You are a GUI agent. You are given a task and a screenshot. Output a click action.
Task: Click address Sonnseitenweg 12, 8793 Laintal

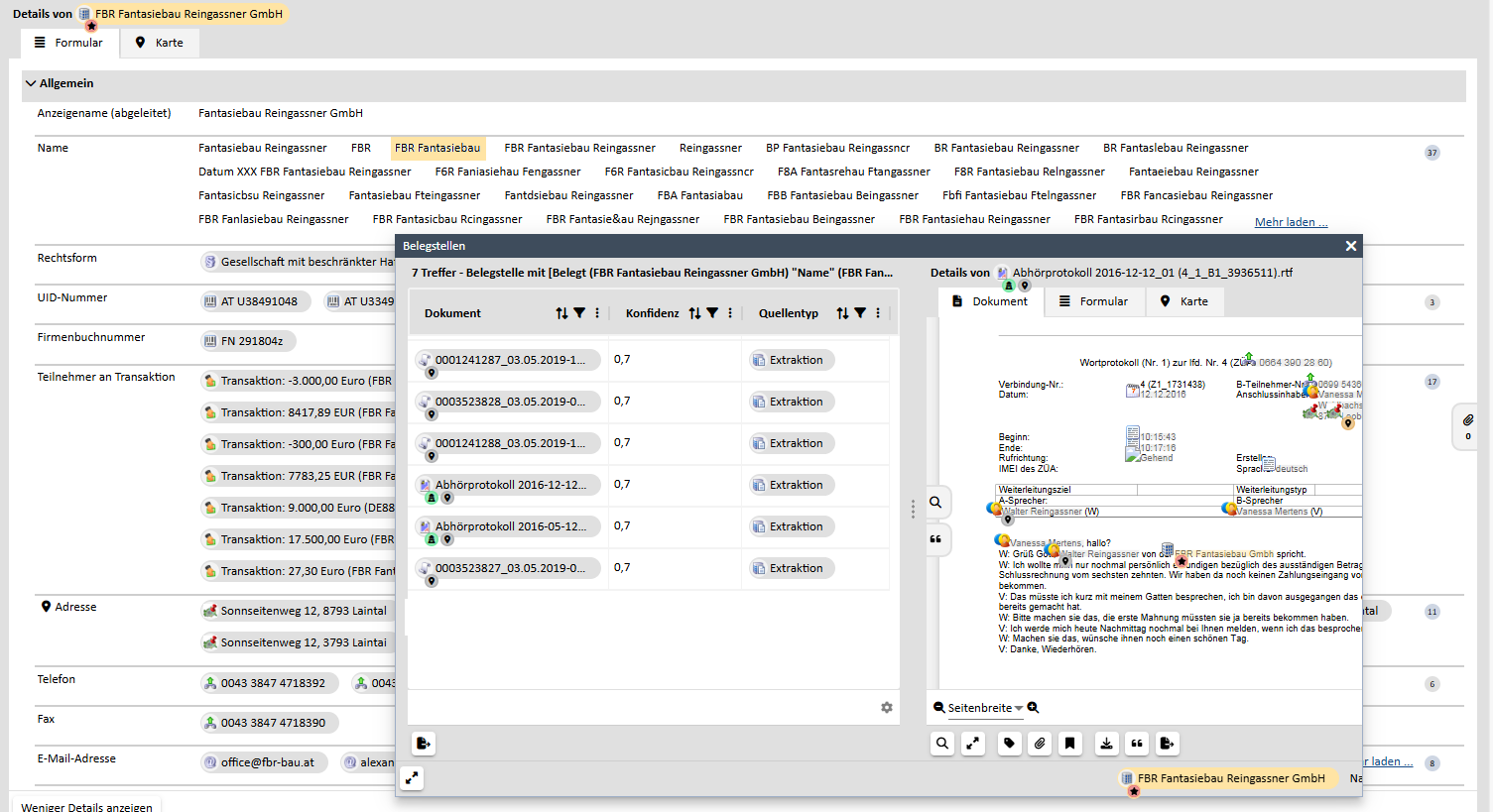tap(298, 611)
